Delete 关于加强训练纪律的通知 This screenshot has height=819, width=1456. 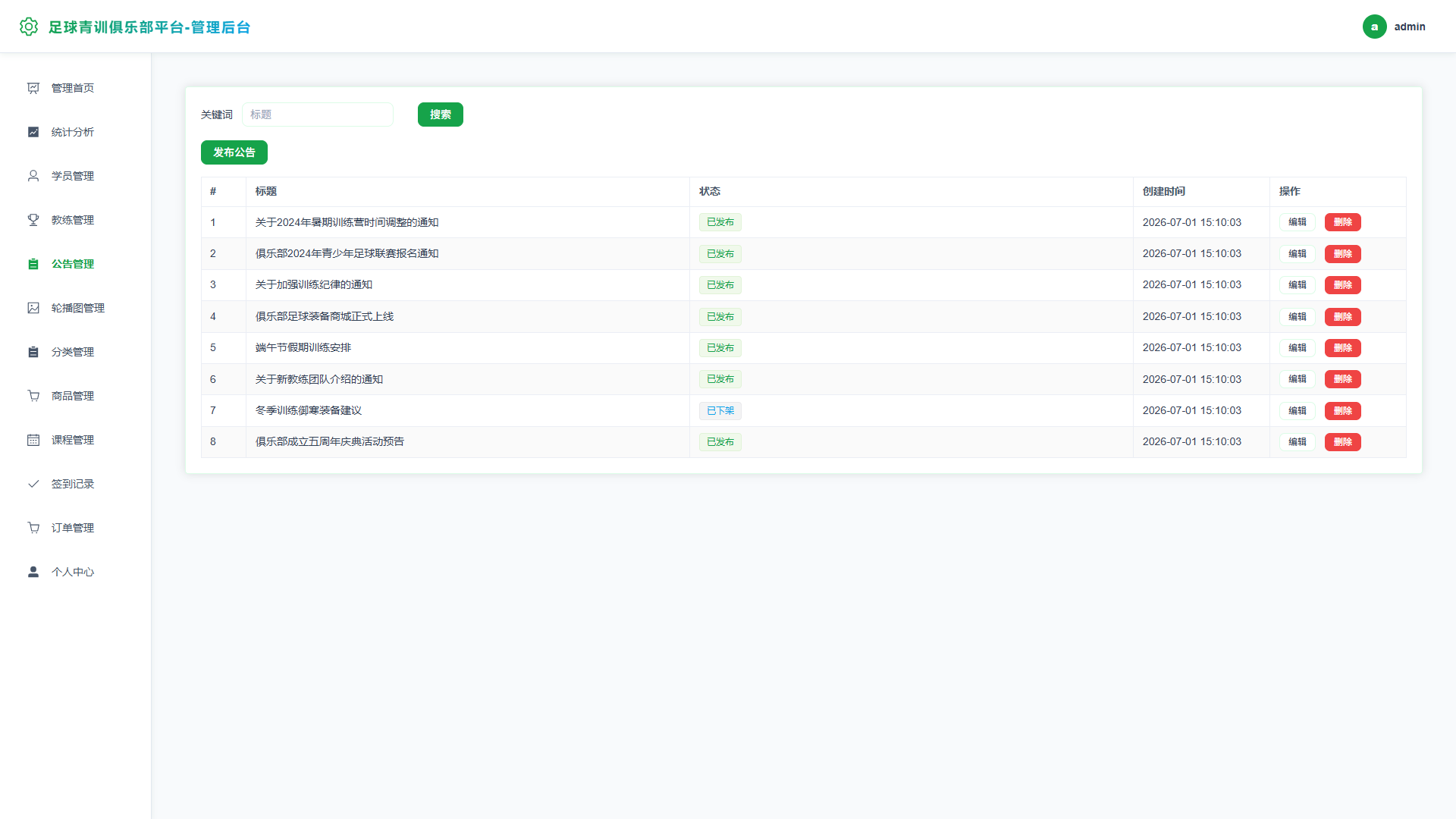point(1342,285)
